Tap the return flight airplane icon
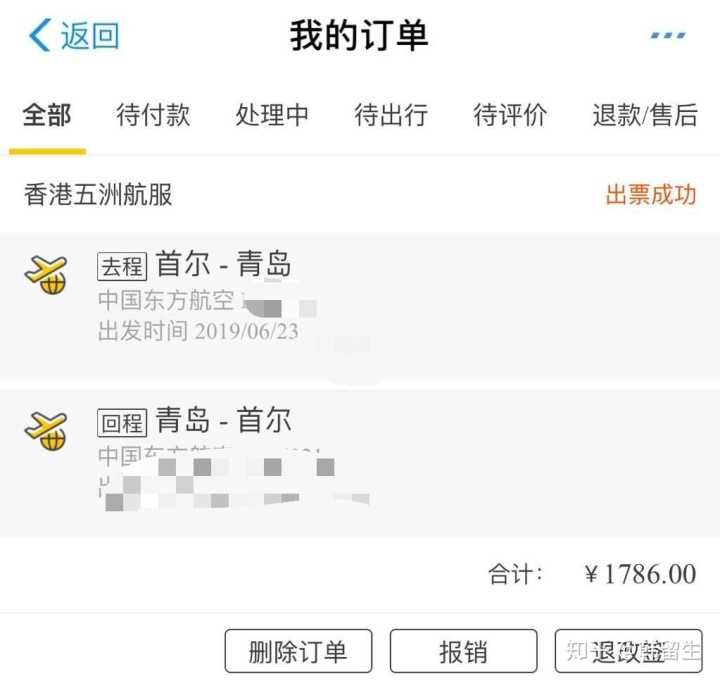 pyautogui.click(x=46, y=431)
